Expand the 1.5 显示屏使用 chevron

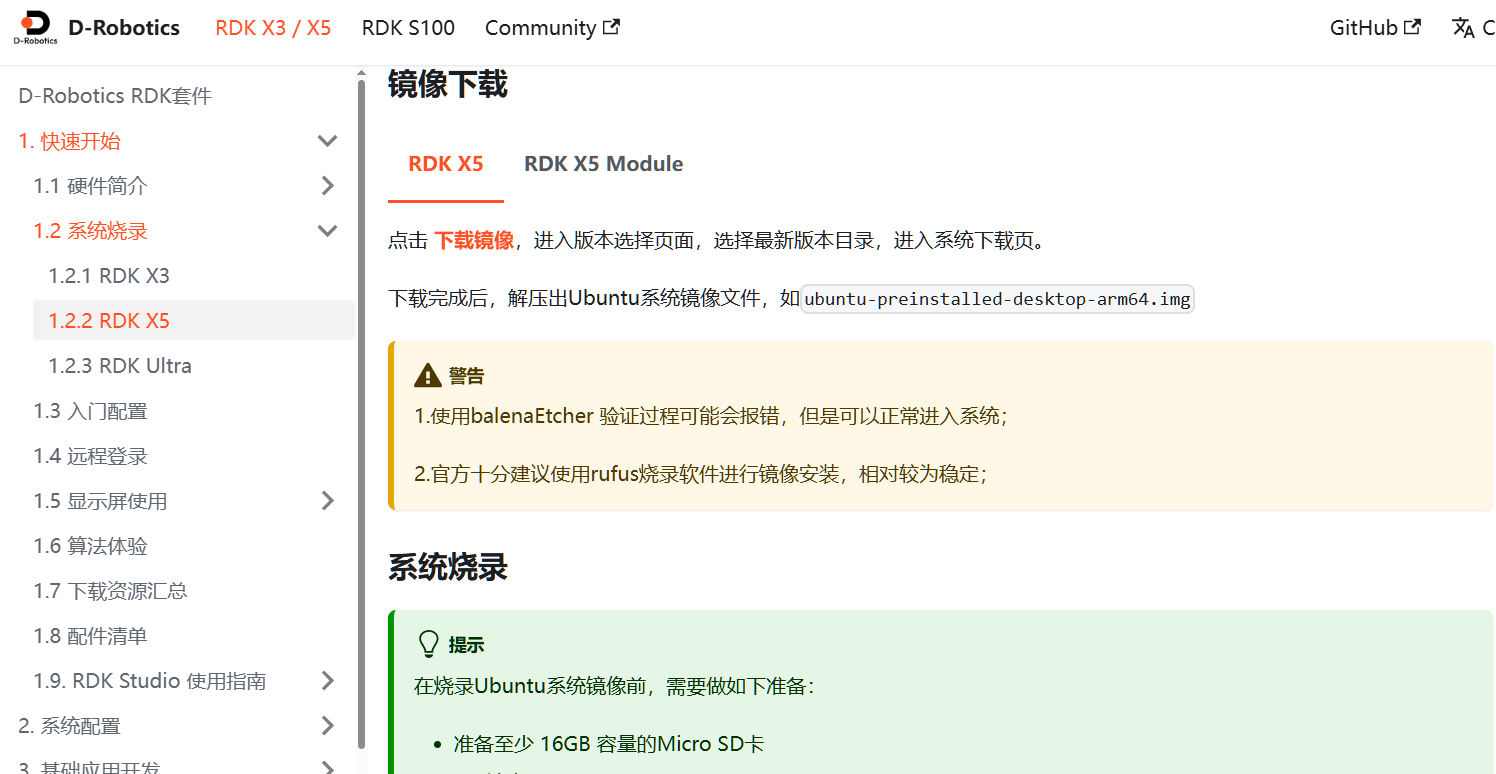click(327, 501)
